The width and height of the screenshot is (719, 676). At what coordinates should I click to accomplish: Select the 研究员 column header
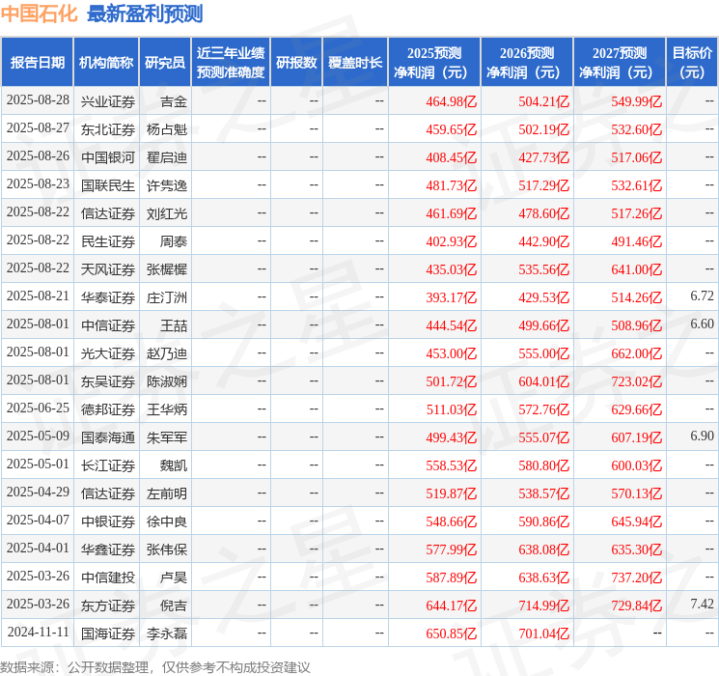coord(165,62)
